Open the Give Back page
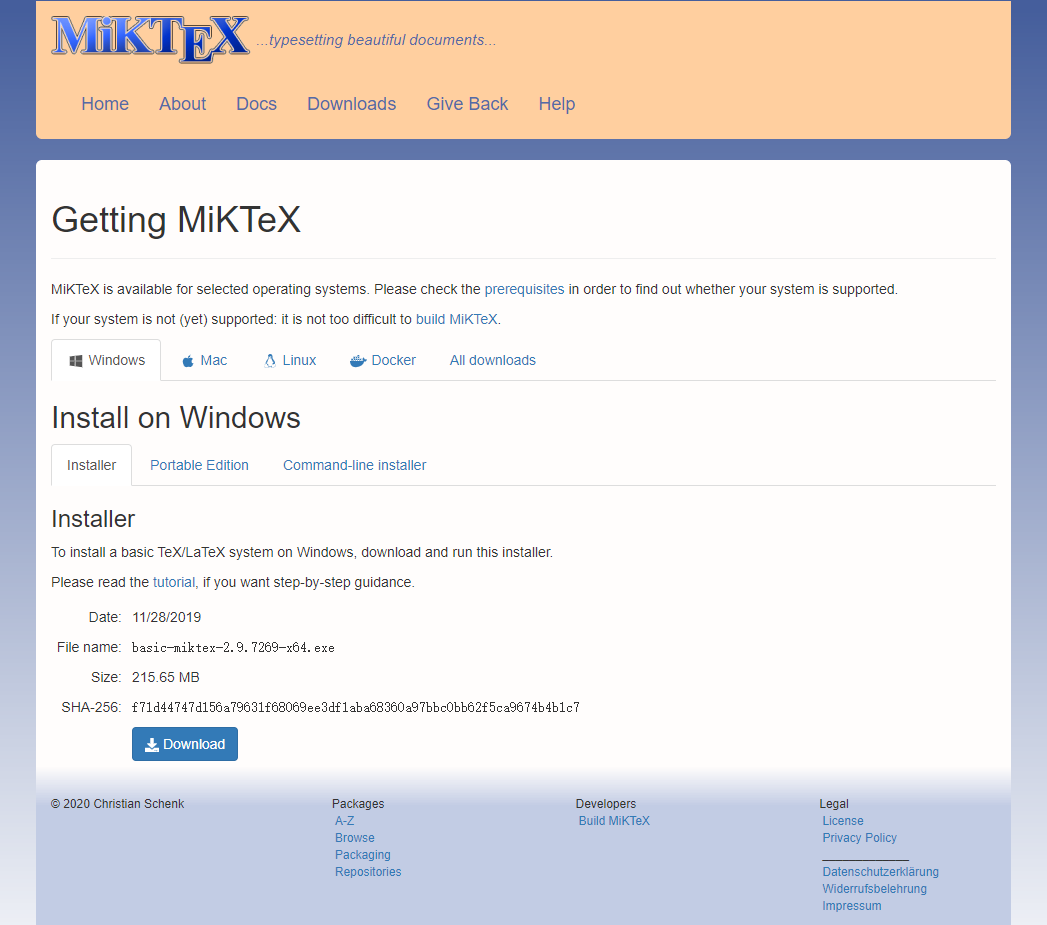 click(467, 104)
